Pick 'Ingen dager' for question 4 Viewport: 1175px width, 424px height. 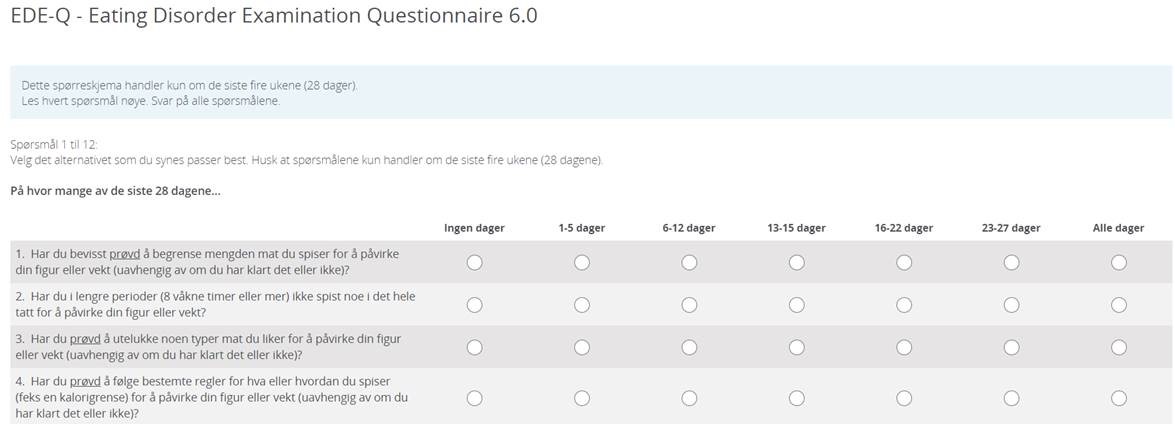pyautogui.click(x=474, y=397)
